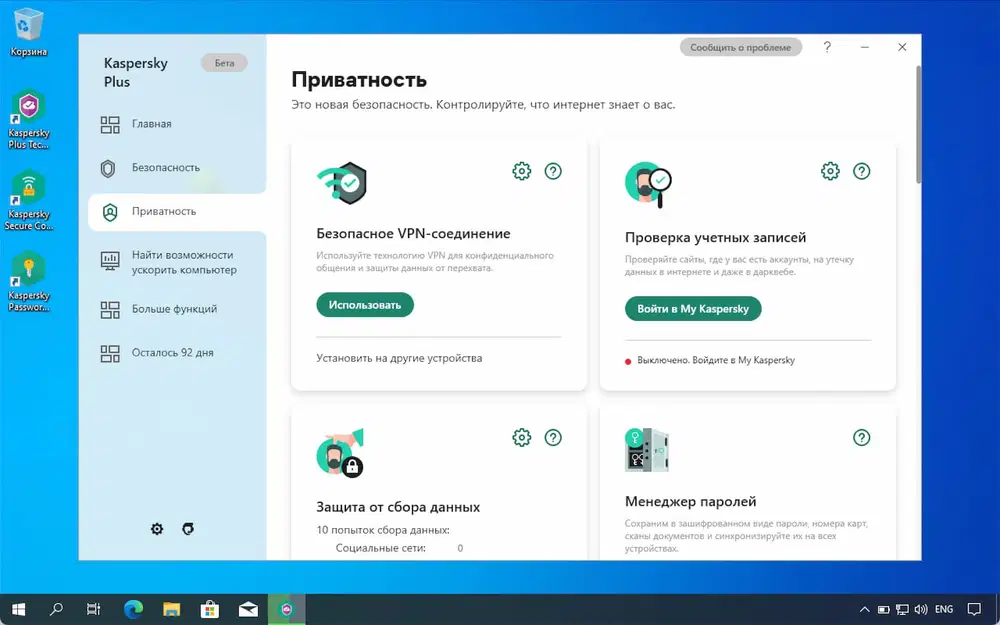Click the account check magnifier illustration

coord(648,185)
